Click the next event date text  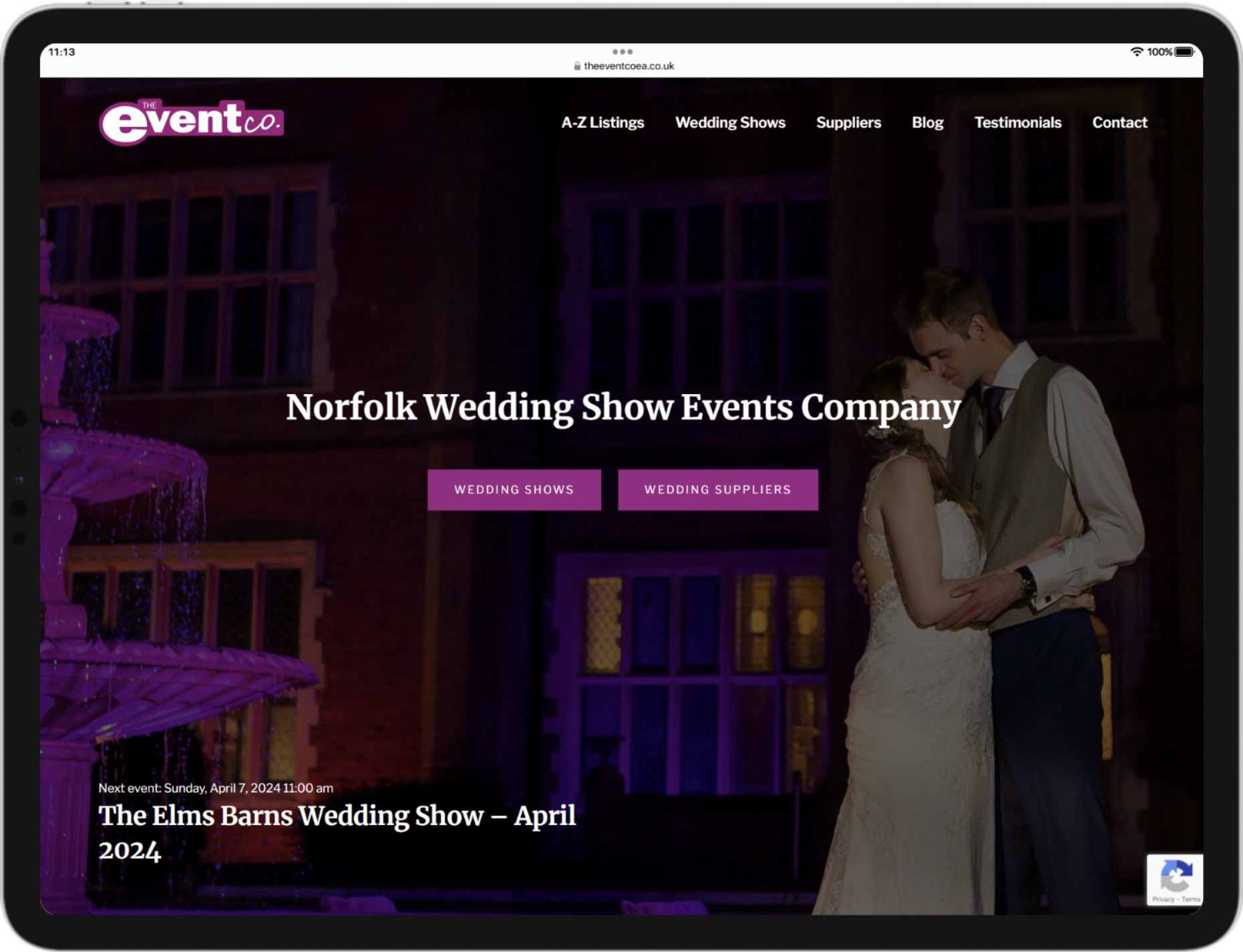(x=216, y=788)
